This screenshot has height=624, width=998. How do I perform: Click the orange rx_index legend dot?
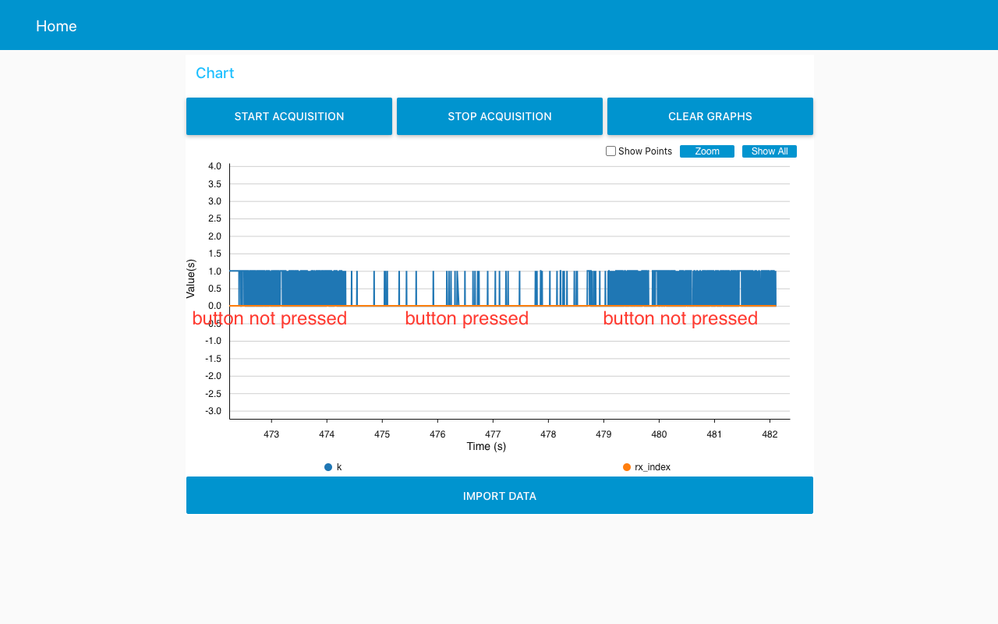[626, 467]
